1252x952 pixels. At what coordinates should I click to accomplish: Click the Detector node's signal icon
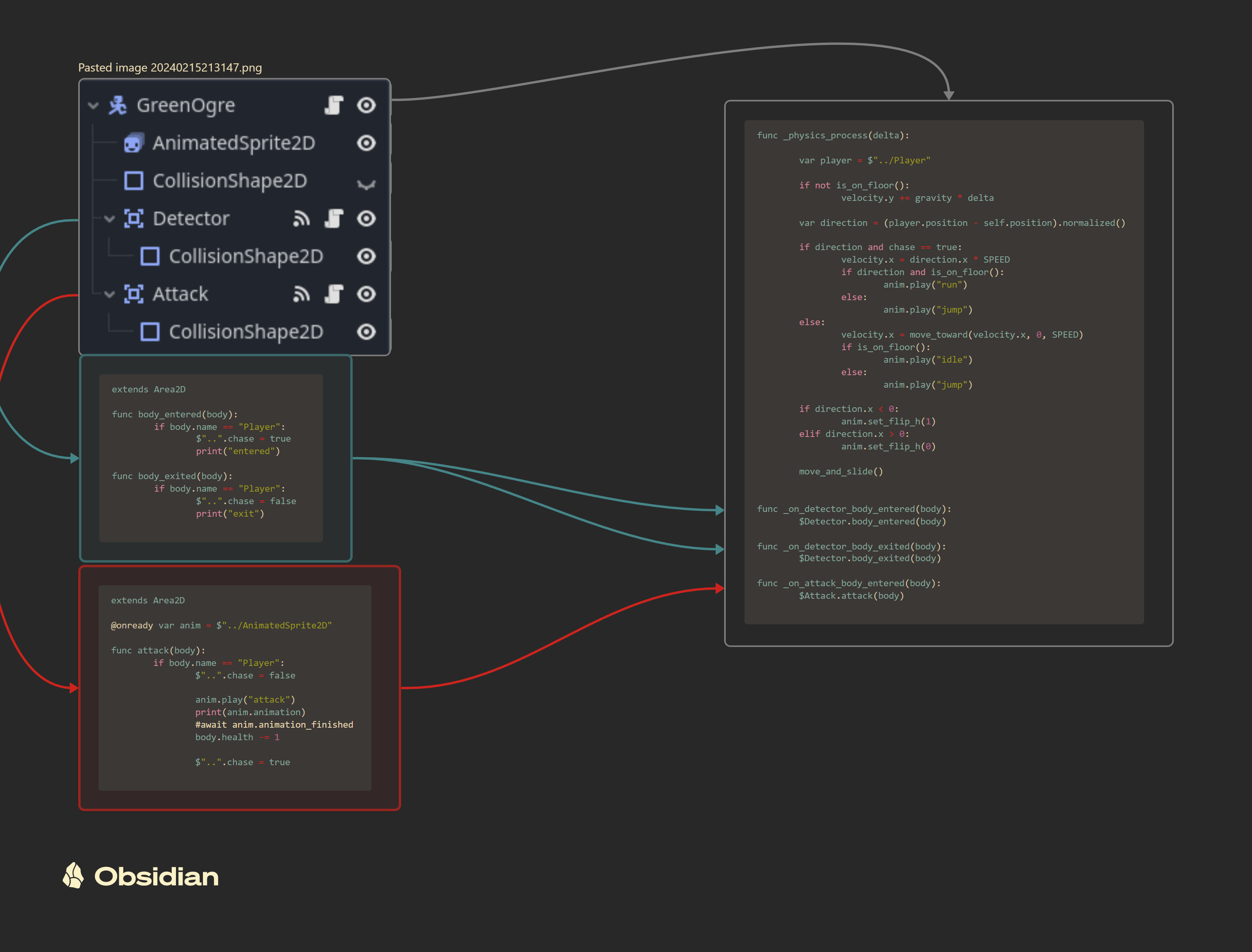coord(301,219)
